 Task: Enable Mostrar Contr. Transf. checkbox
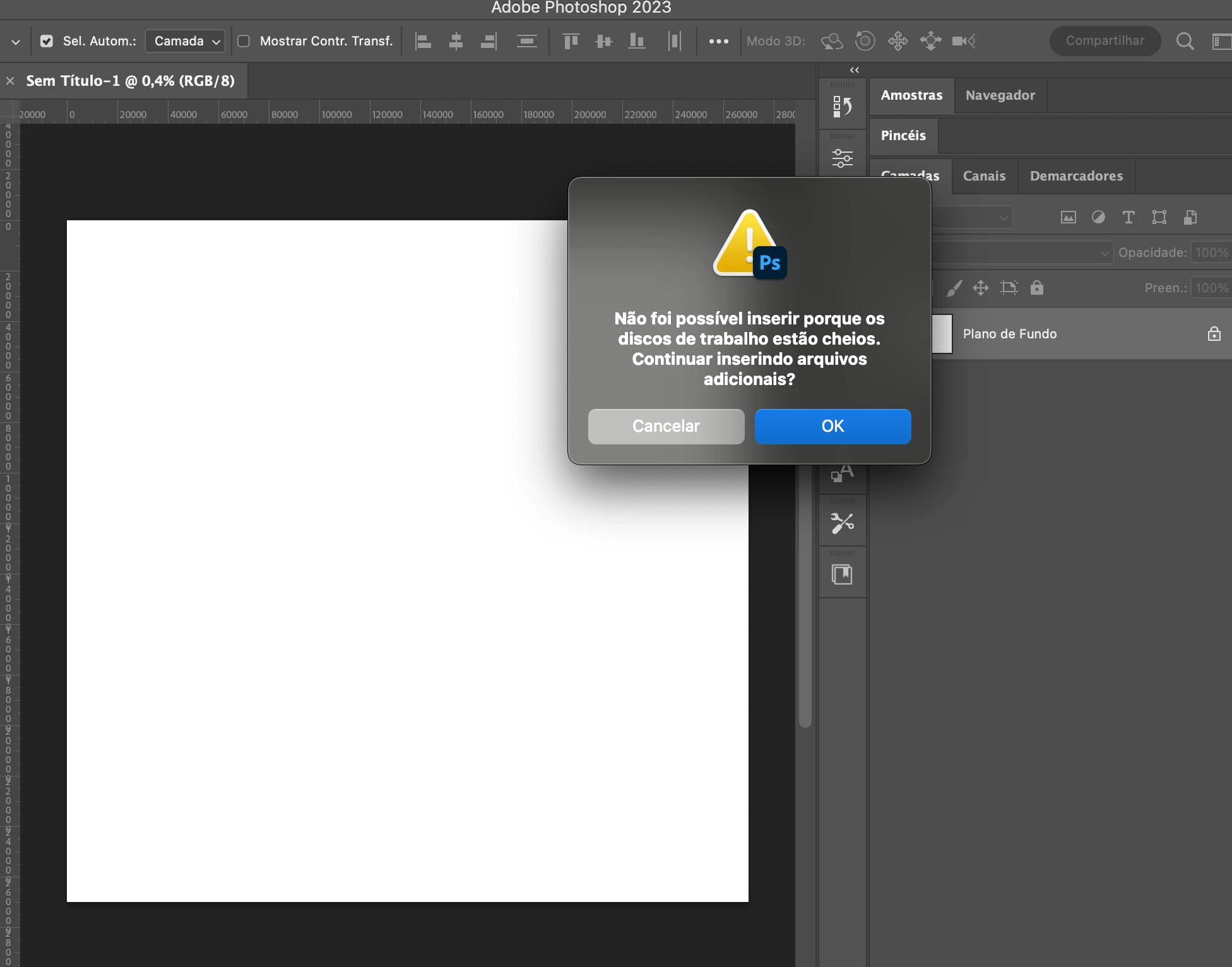coord(244,42)
